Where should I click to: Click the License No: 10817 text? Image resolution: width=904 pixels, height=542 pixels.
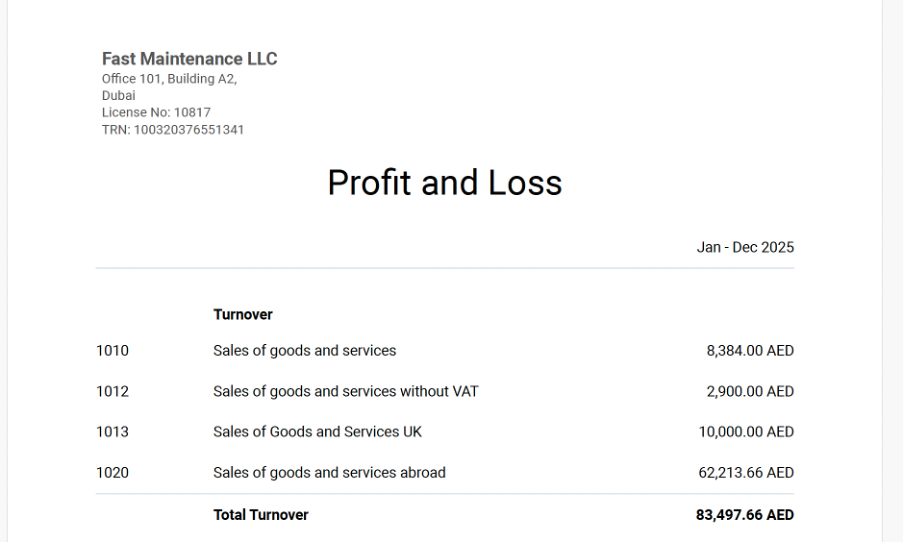(156, 113)
